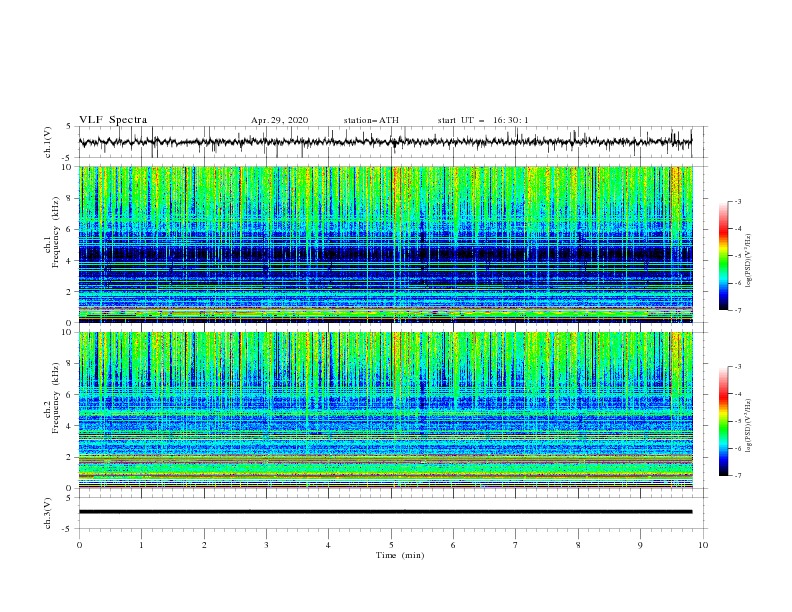Click the time axis tick label "5"
The width and height of the screenshot is (792, 612).
click(x=391, y=545)
